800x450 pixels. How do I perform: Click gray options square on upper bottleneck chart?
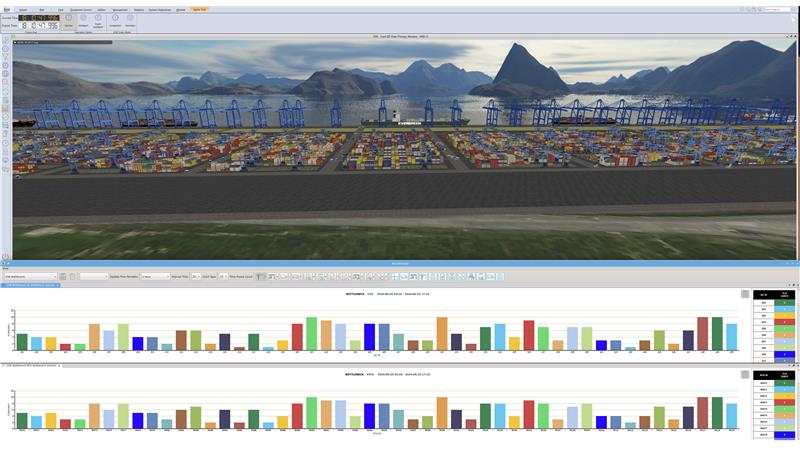[x=745, y=294]
